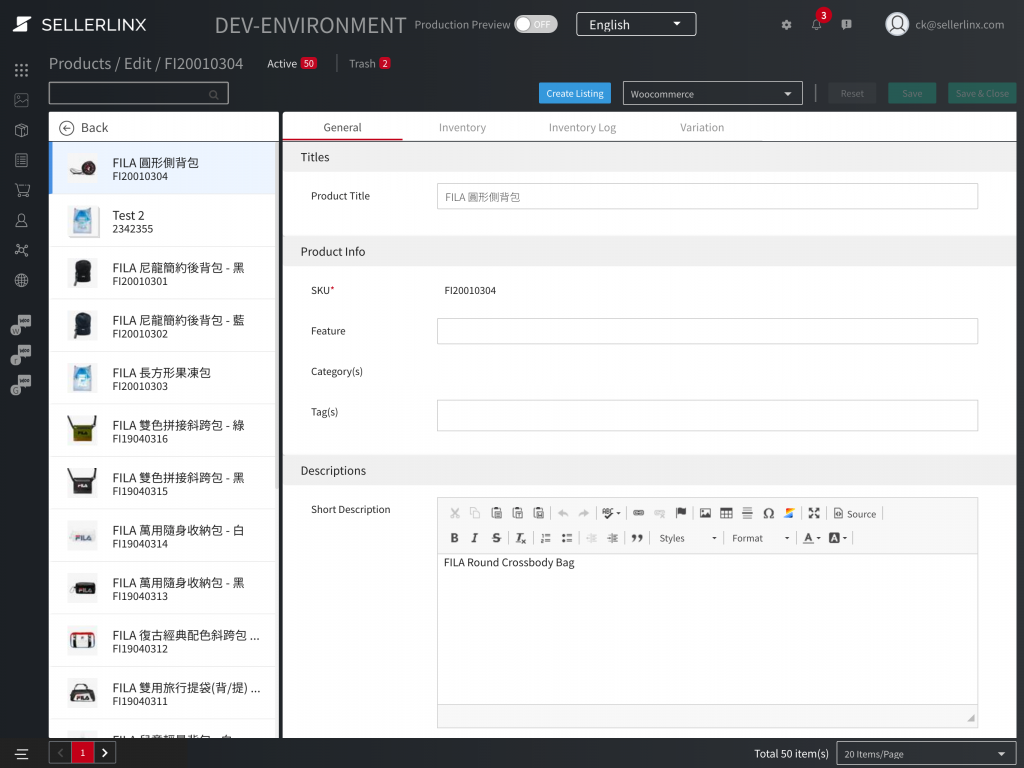Open the shopping cart sidebar icon

(x=22, y=190)
